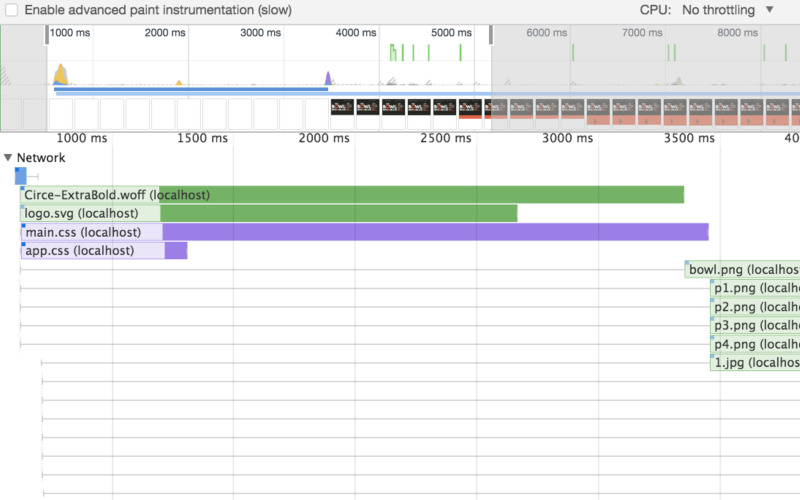800x500 pixels.
Task: Click the 2500 ms main ruler label
Action: coord(445,138)
